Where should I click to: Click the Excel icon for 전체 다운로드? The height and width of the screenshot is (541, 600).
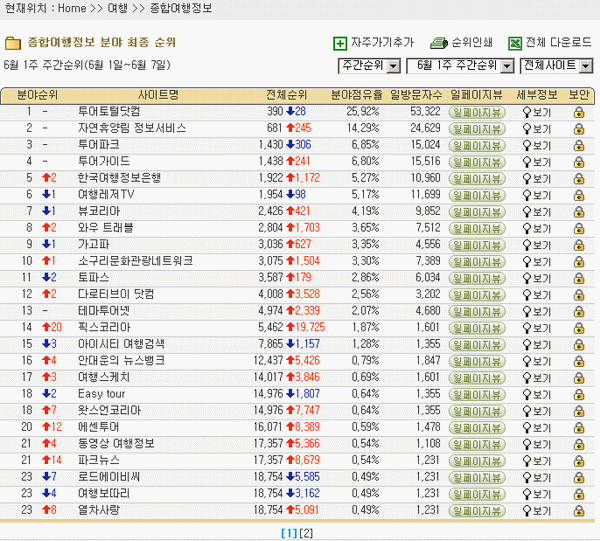click(515, 43)
